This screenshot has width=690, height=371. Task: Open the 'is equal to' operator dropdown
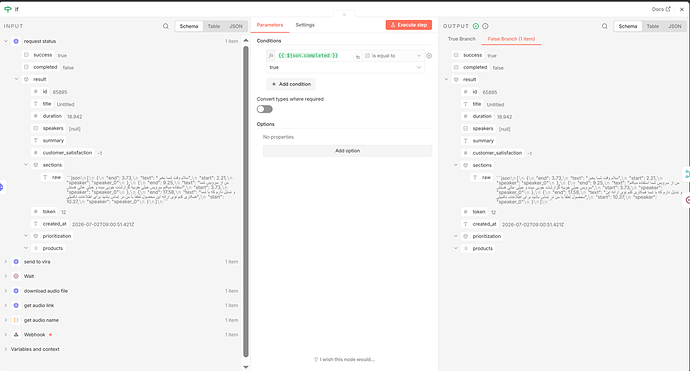[x=393, y=56]
